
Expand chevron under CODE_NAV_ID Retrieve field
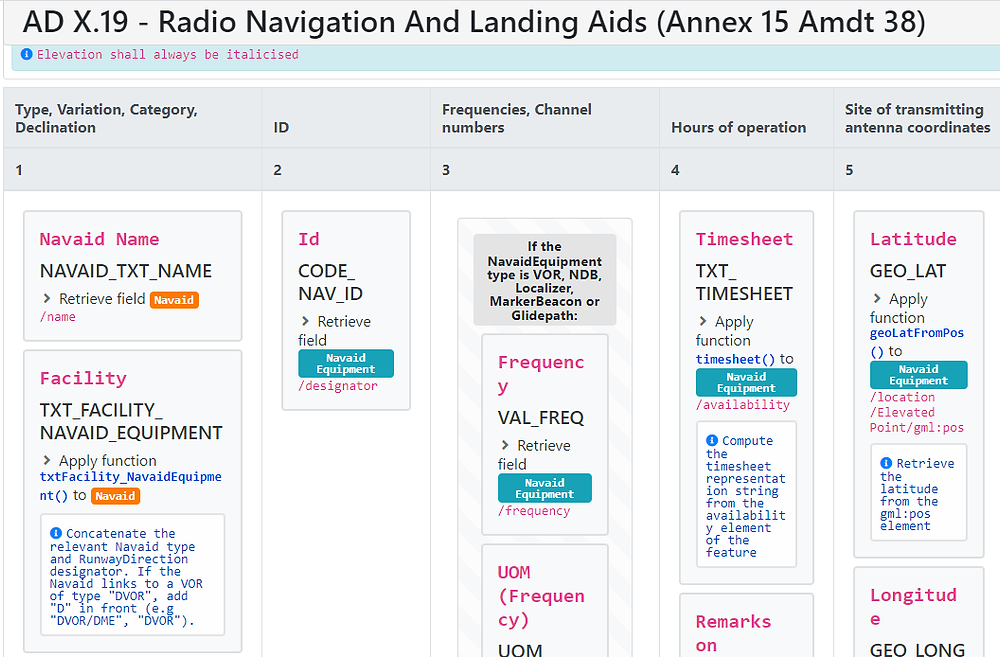tap(305, 322)
